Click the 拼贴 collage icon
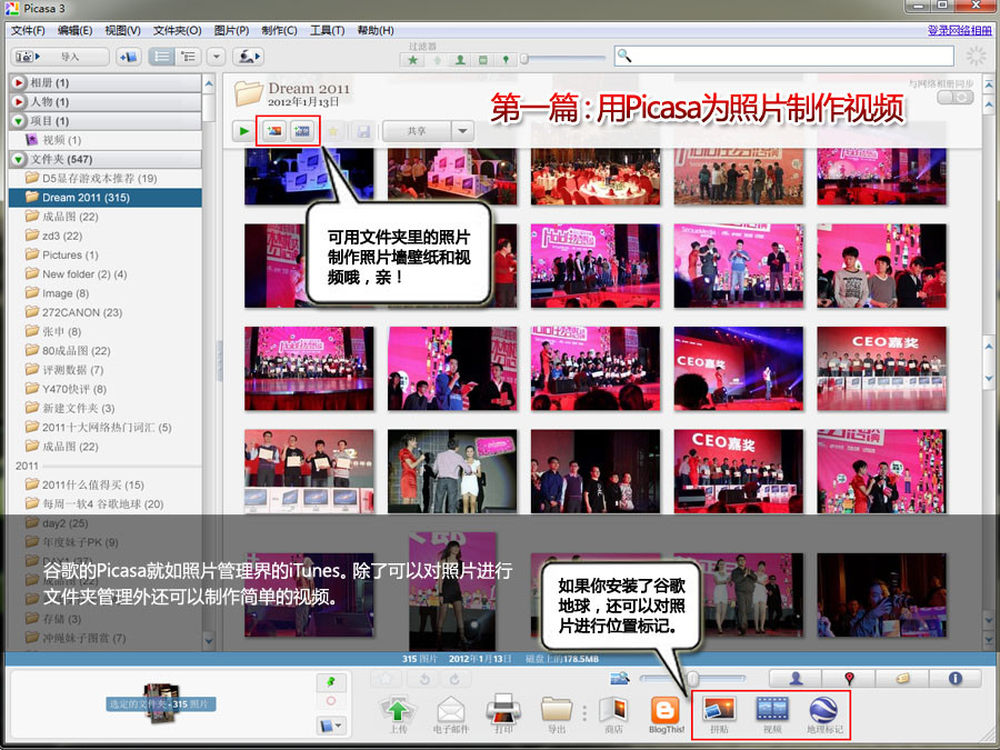This screenshot has width=1000, height=750. click(x=719, y=709)
